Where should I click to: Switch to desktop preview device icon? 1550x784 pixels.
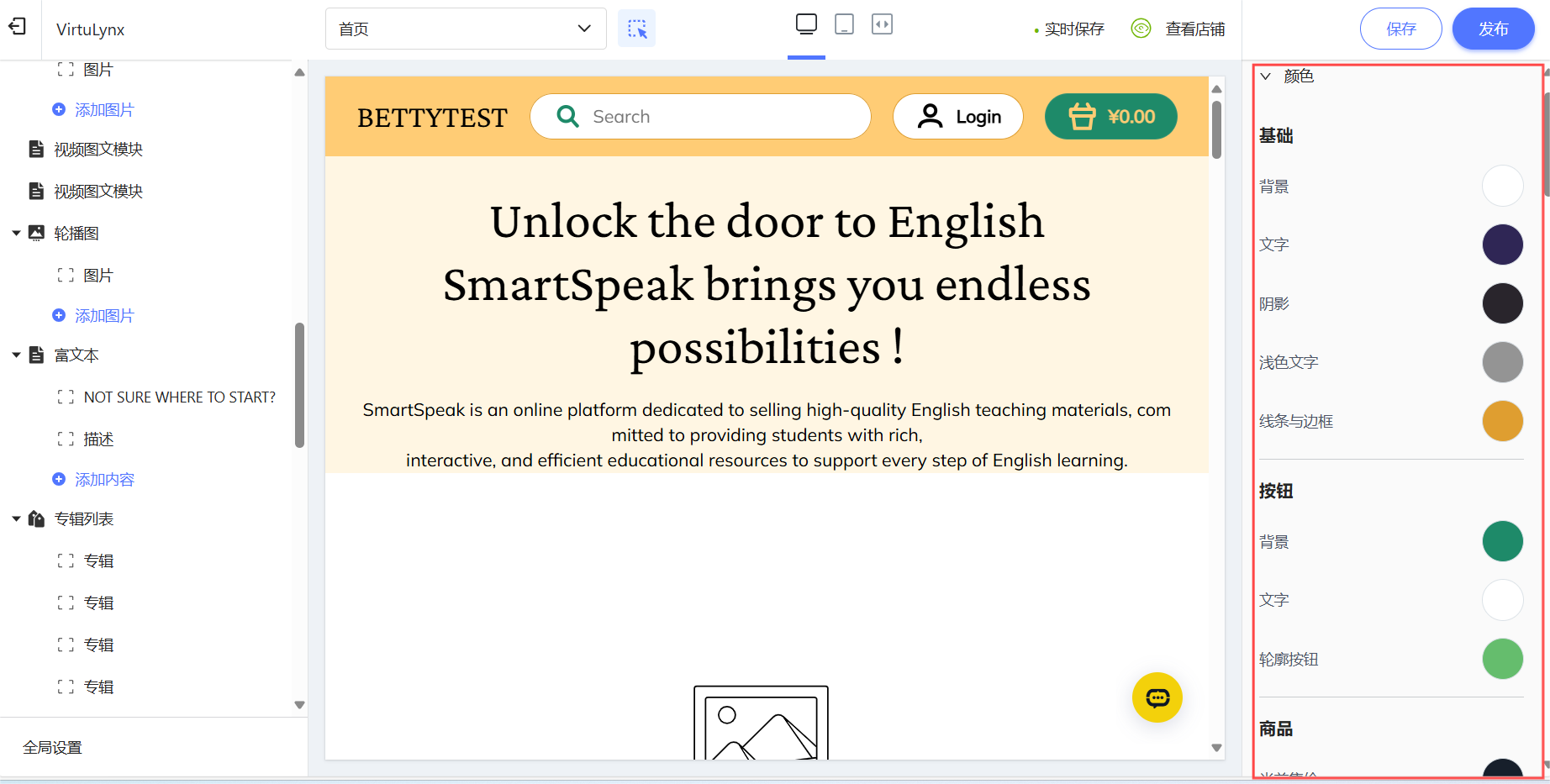(x=806, y=24)
